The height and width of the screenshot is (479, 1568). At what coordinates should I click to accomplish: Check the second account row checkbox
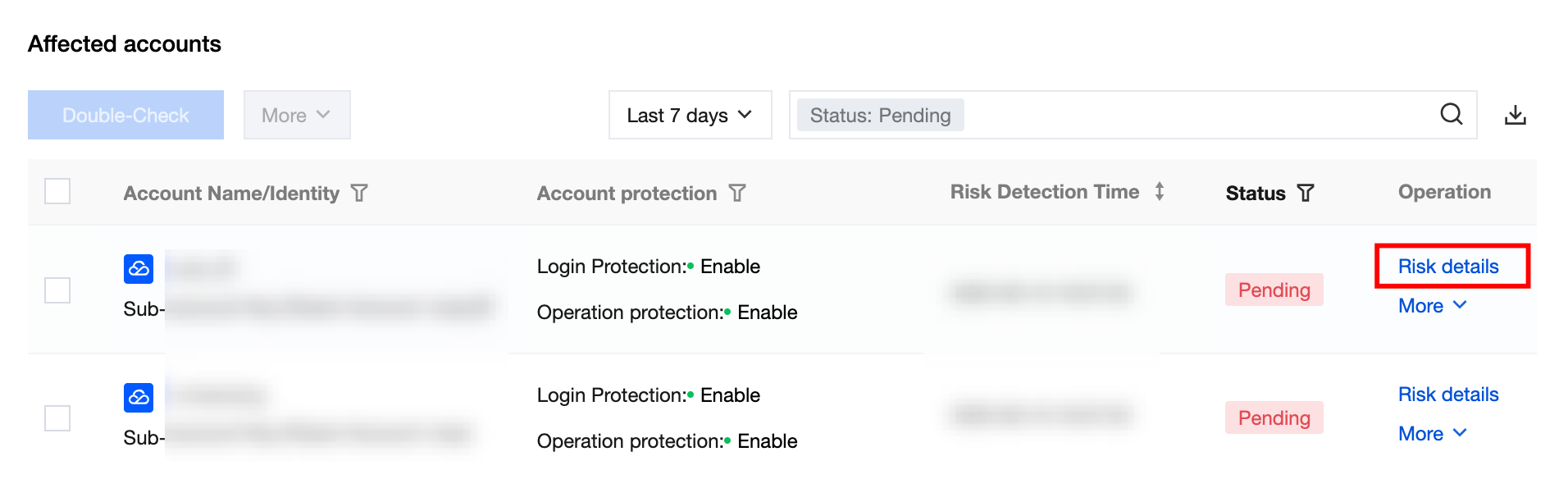tap(57, 418)
